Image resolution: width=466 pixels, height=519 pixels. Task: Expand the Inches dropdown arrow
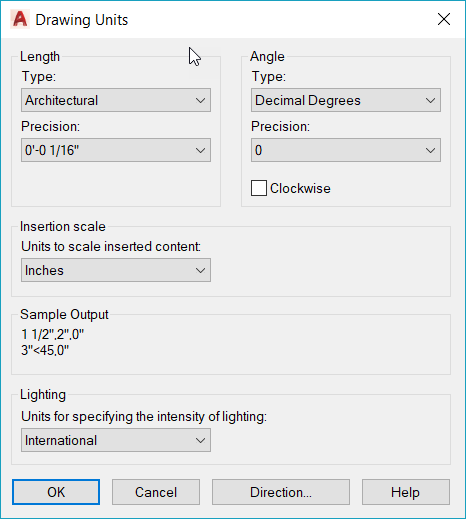coord(200,270)
